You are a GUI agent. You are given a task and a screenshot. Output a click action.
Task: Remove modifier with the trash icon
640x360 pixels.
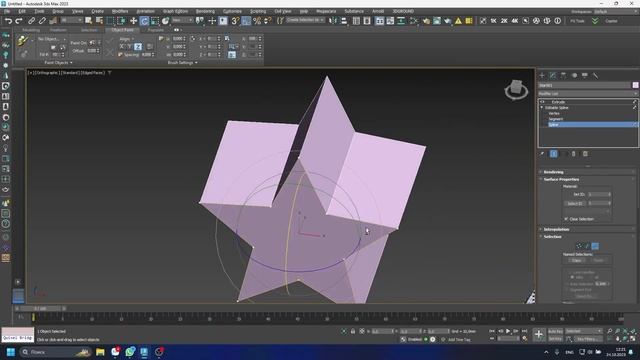(x=573, y=154)
